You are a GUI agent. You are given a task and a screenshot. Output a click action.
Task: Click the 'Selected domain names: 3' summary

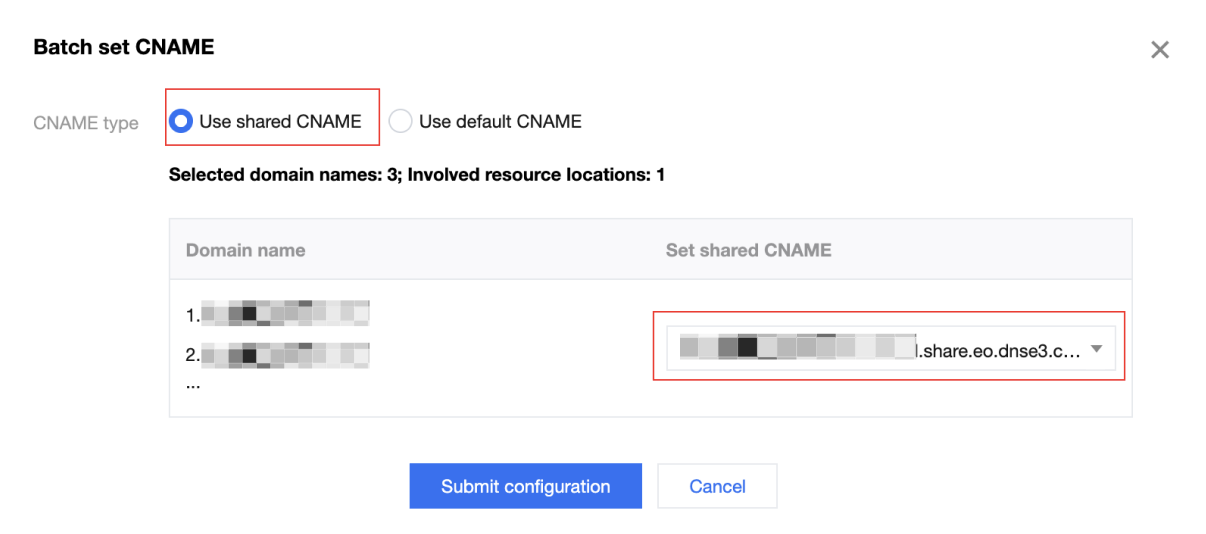pyautogui.click(x=283, y=175)
